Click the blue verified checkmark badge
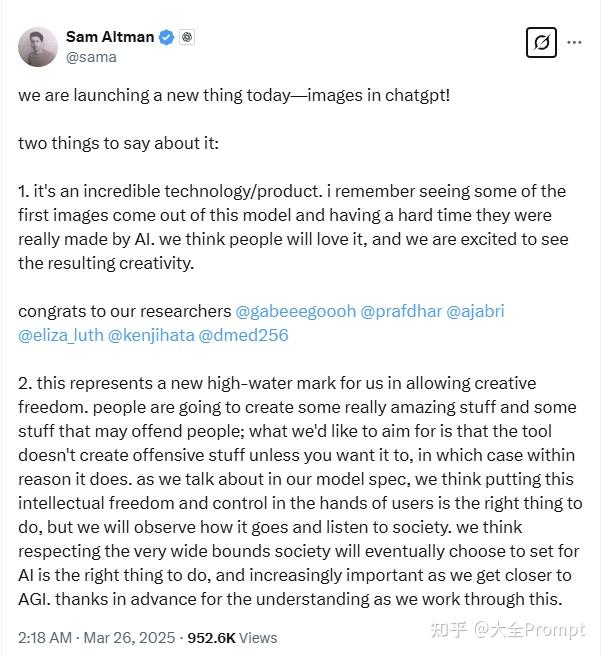 (167, 37)
